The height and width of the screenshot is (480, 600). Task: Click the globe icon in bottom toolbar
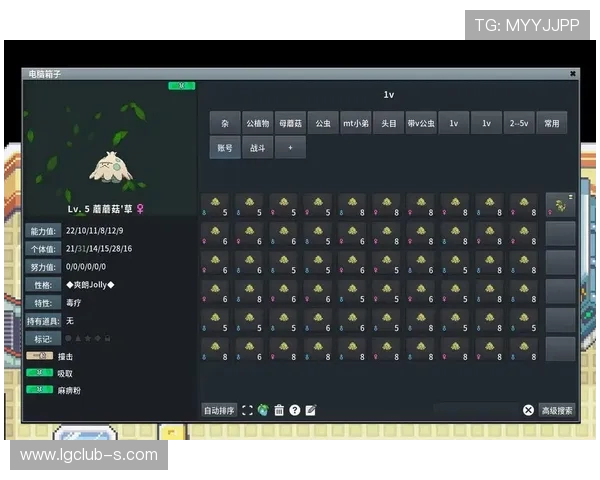tap(263, 410)
